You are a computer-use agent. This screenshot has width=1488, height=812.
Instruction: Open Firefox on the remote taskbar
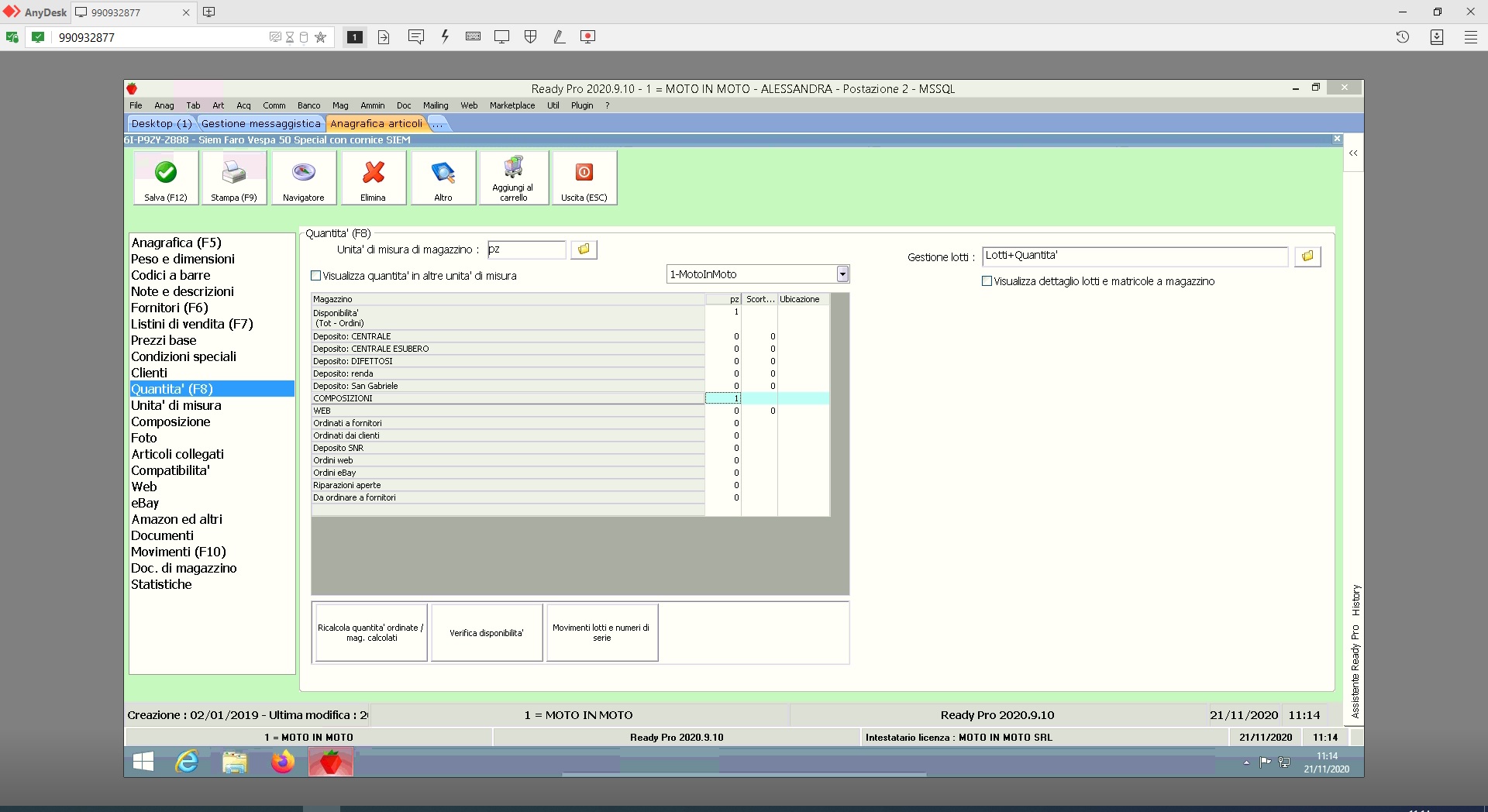283,762
